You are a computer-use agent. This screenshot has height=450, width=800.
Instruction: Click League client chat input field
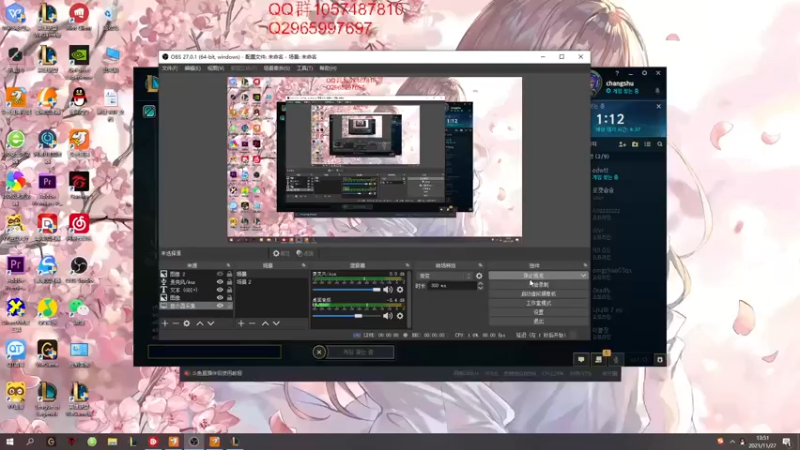point(214,352)
